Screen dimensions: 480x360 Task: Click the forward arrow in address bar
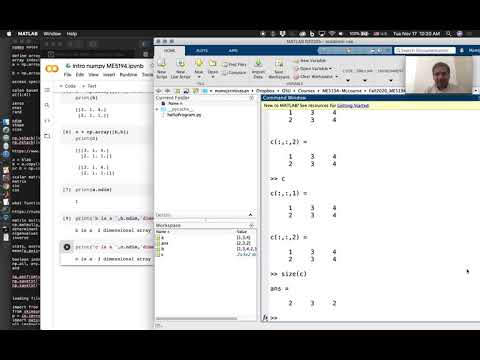[x=168, y=91]
